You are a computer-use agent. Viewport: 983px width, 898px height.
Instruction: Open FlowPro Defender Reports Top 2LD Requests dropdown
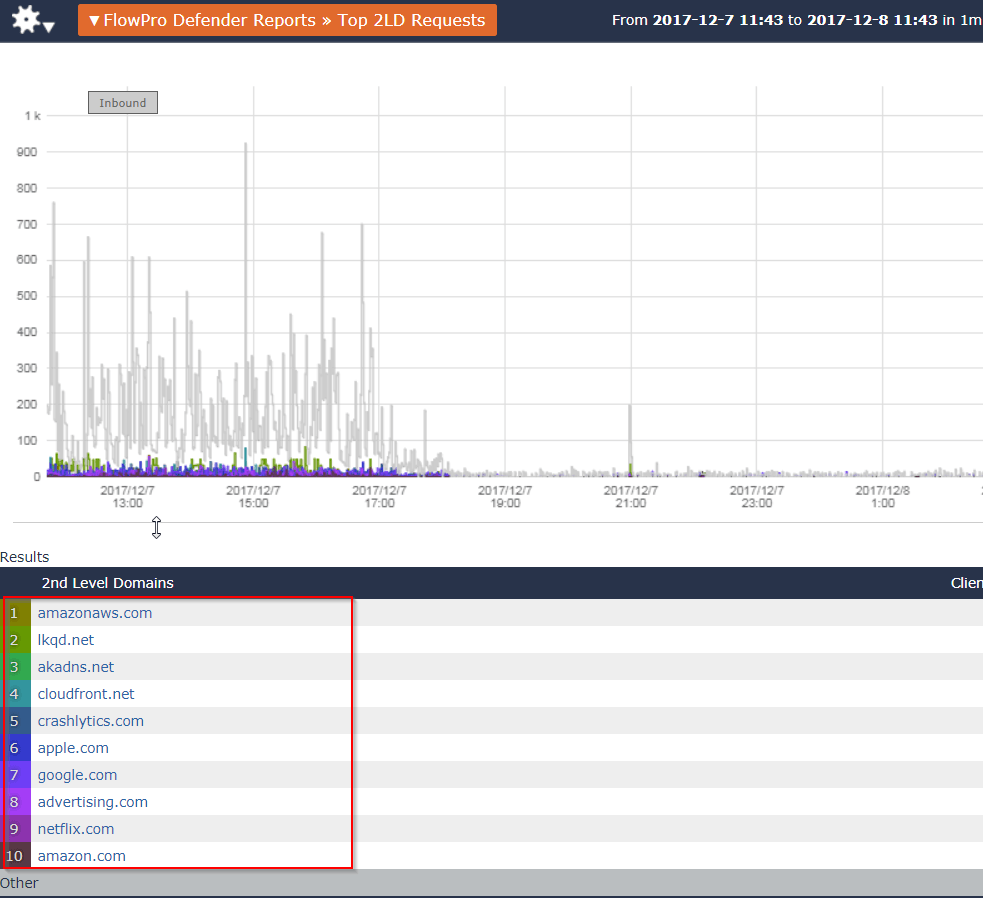[287, 20]
